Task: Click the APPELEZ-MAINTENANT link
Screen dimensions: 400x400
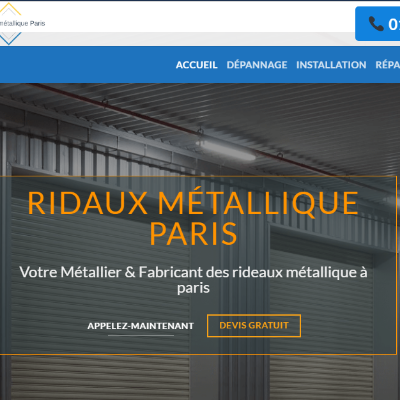Action: [x=140, y=326]
